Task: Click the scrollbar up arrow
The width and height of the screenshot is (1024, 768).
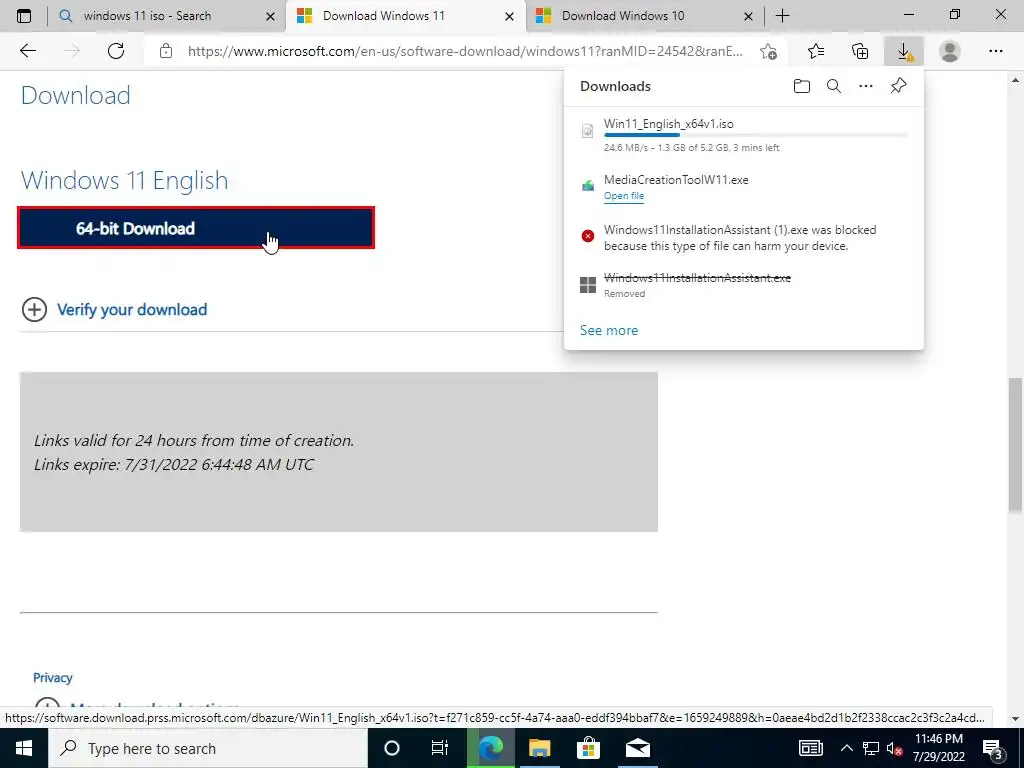Action: pyautogui.click(x=1016, y=80)
